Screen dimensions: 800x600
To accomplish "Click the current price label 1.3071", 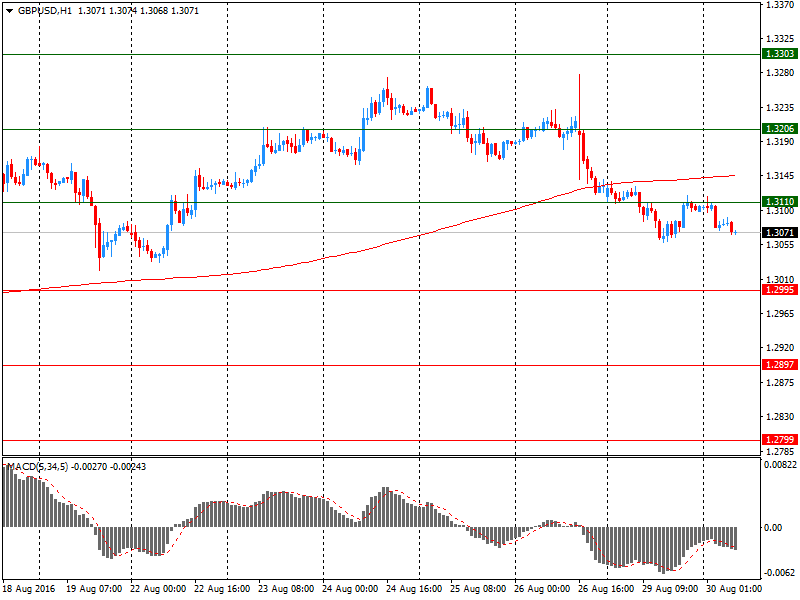I will point(780,233).
